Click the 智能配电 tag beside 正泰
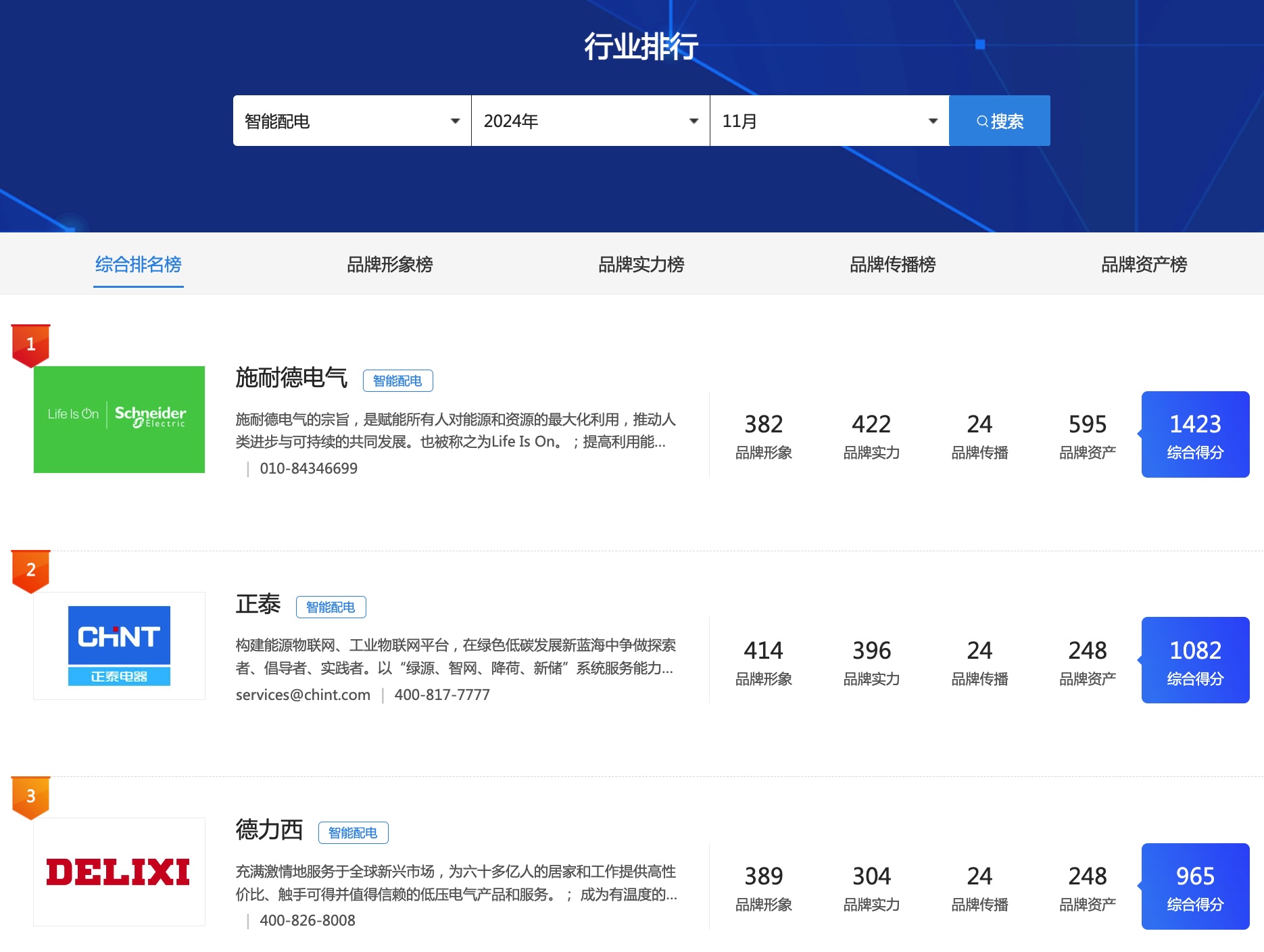The image size is (1264, 952). pyautogui.click(x=331, y=607)
